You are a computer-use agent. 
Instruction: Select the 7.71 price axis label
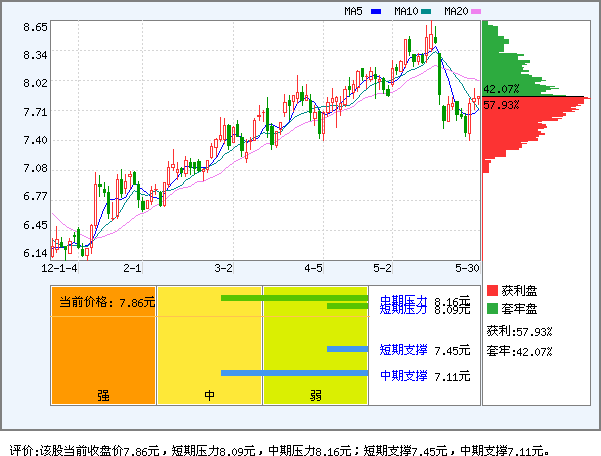tap(35, 112)
